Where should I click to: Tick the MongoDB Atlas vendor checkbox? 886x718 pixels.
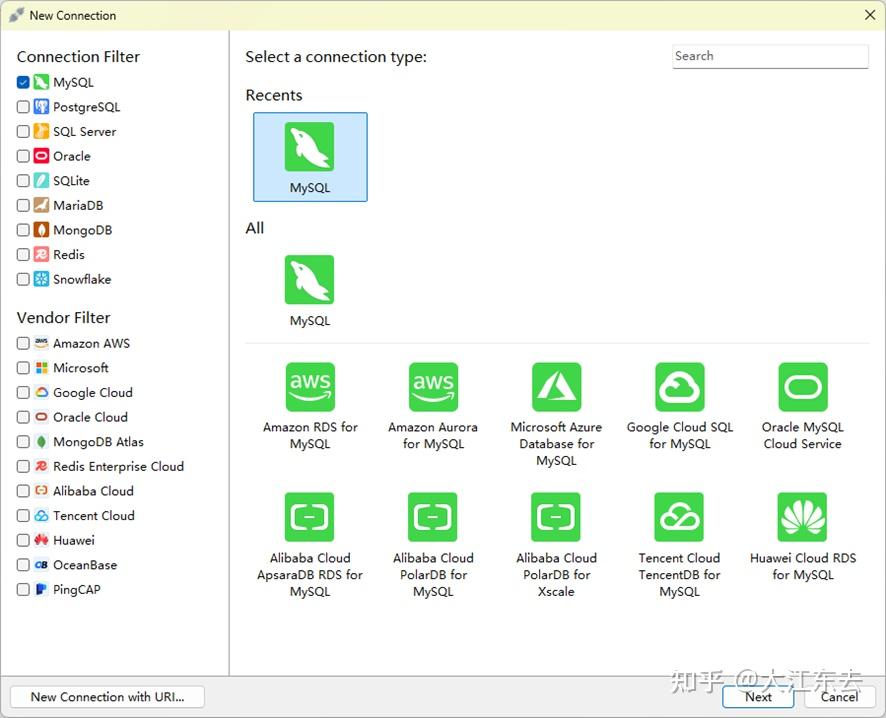(23, 442)
